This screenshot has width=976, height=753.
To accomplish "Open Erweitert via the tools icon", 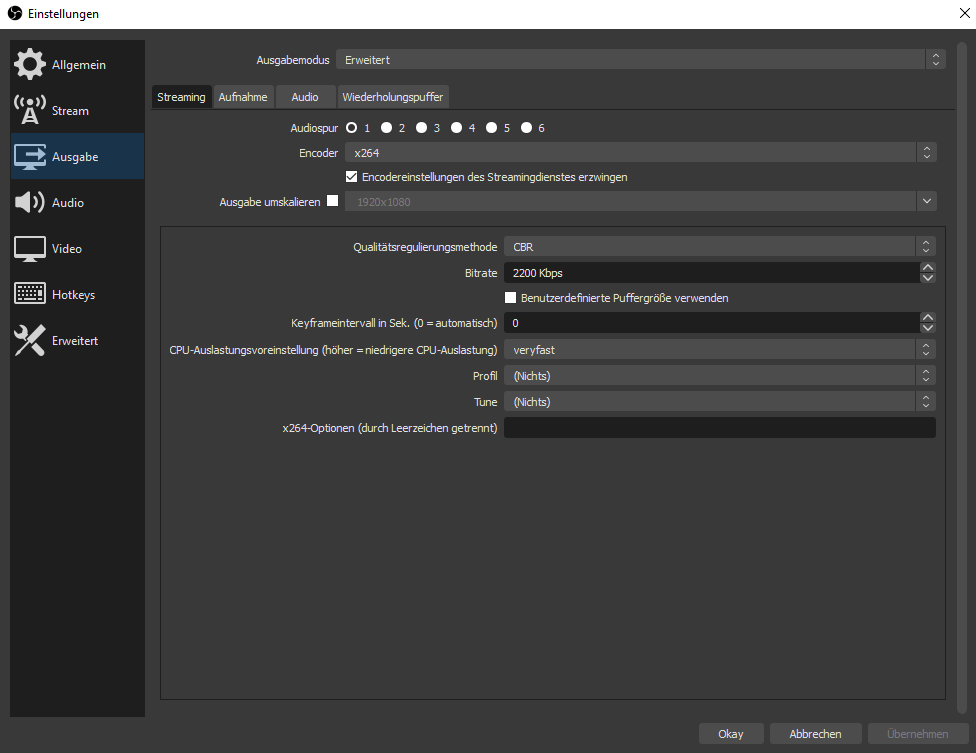I will click(29, 341).
